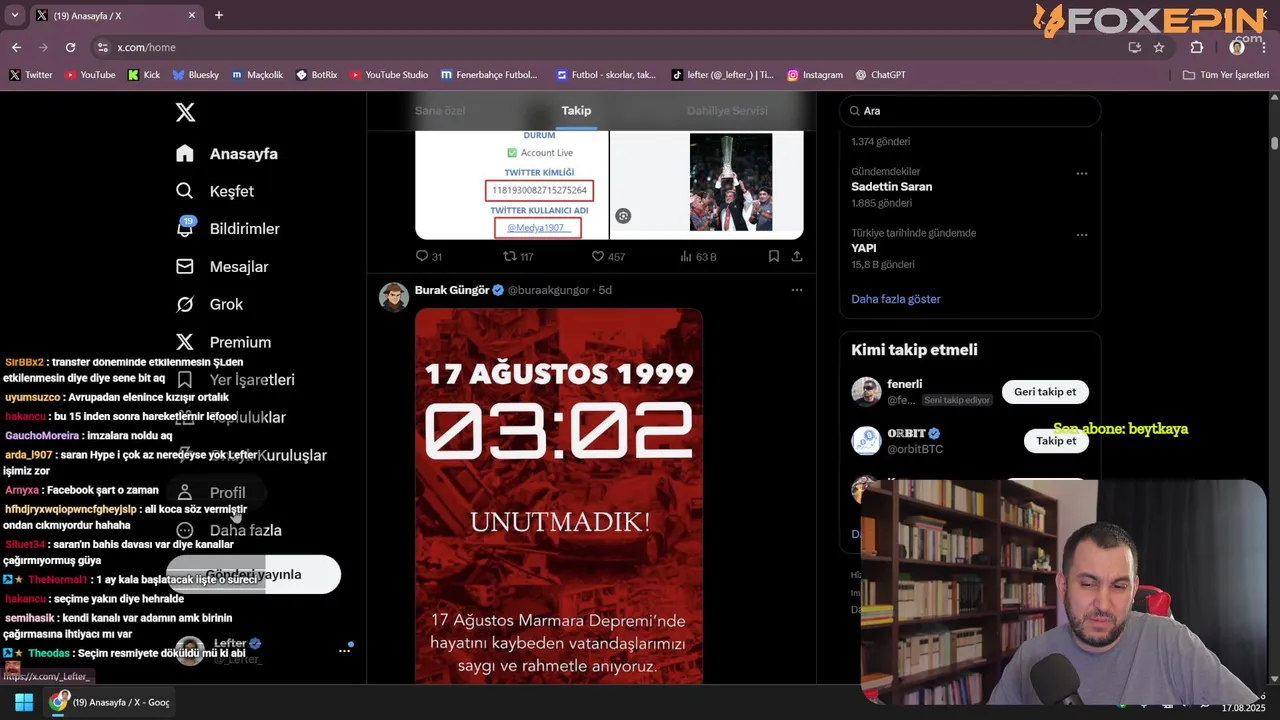Open the BotRix bookmark
Viewport: 1280px width, 720px height.
[317, 75]
